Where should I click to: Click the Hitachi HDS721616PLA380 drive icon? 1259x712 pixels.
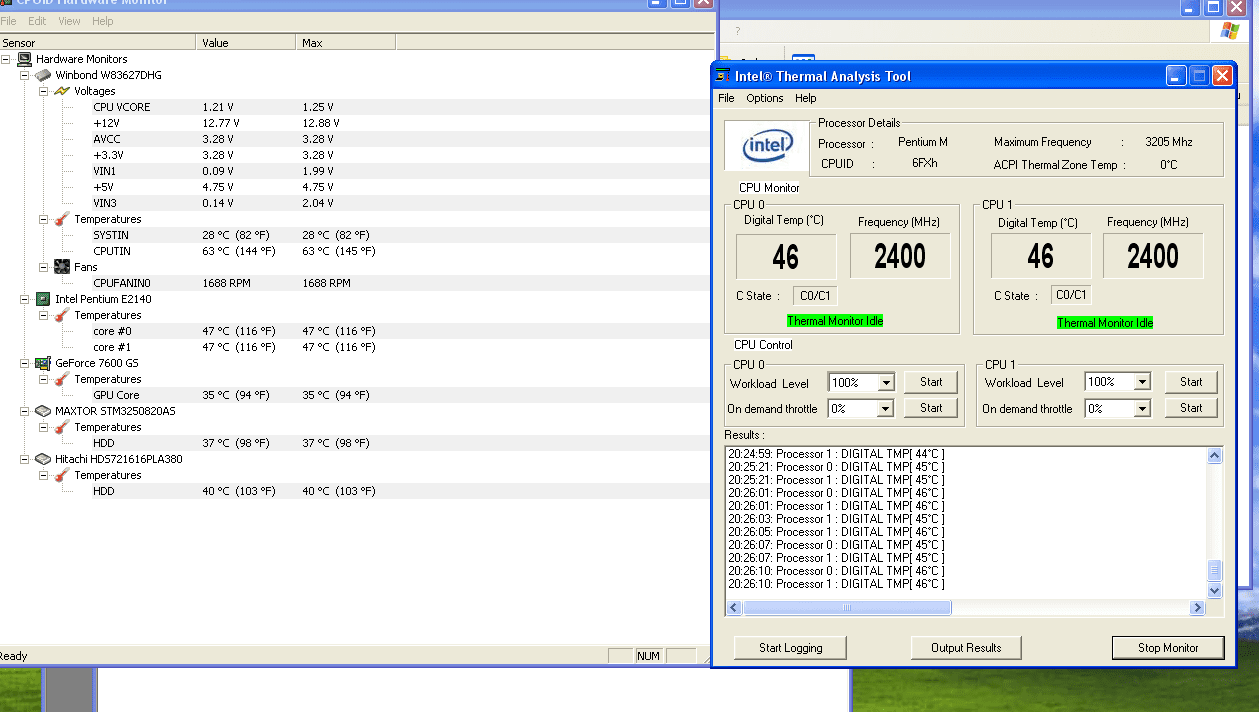(x=43, y=459)
